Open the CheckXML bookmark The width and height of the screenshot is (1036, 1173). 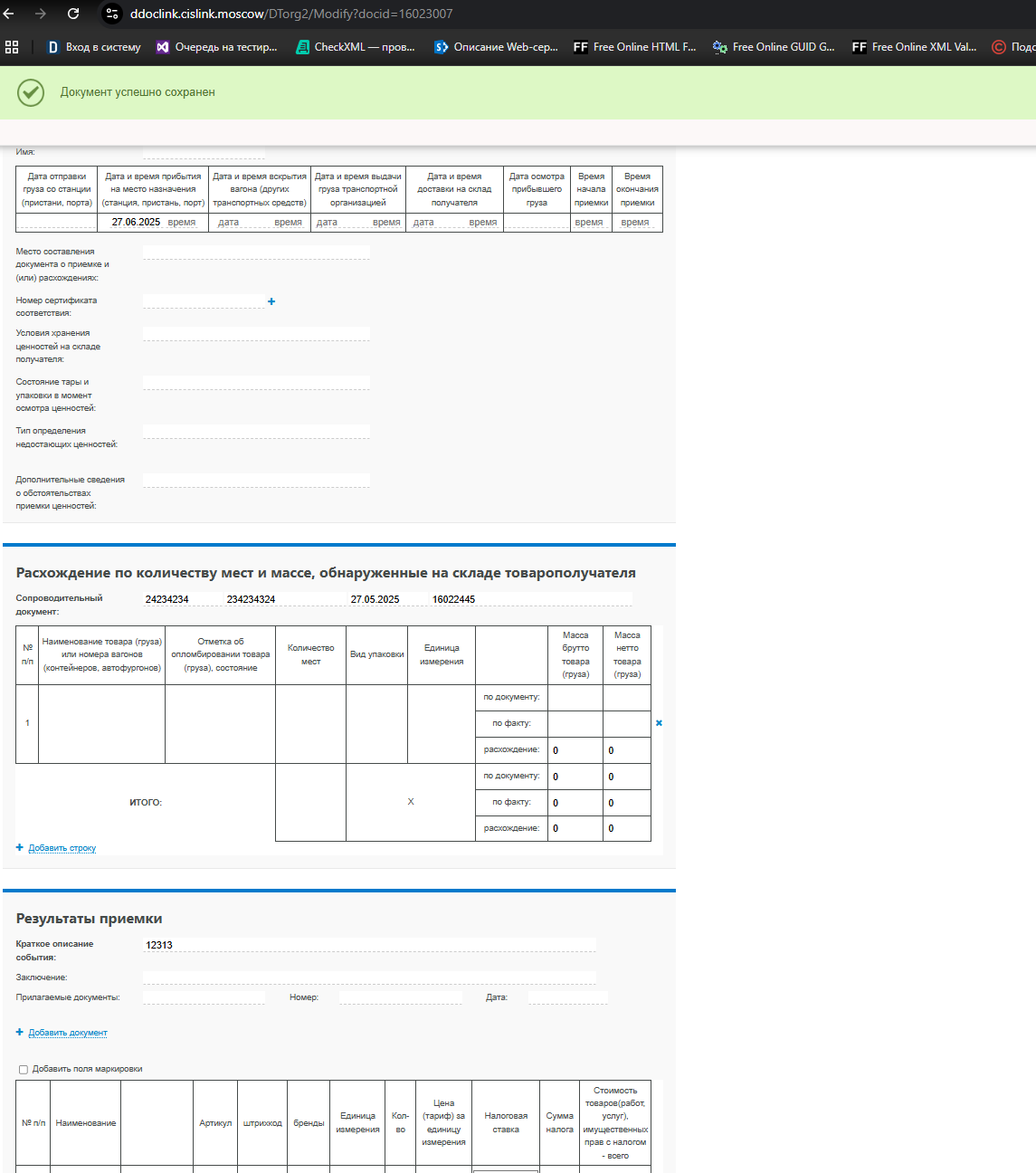[x=356, y=47]
